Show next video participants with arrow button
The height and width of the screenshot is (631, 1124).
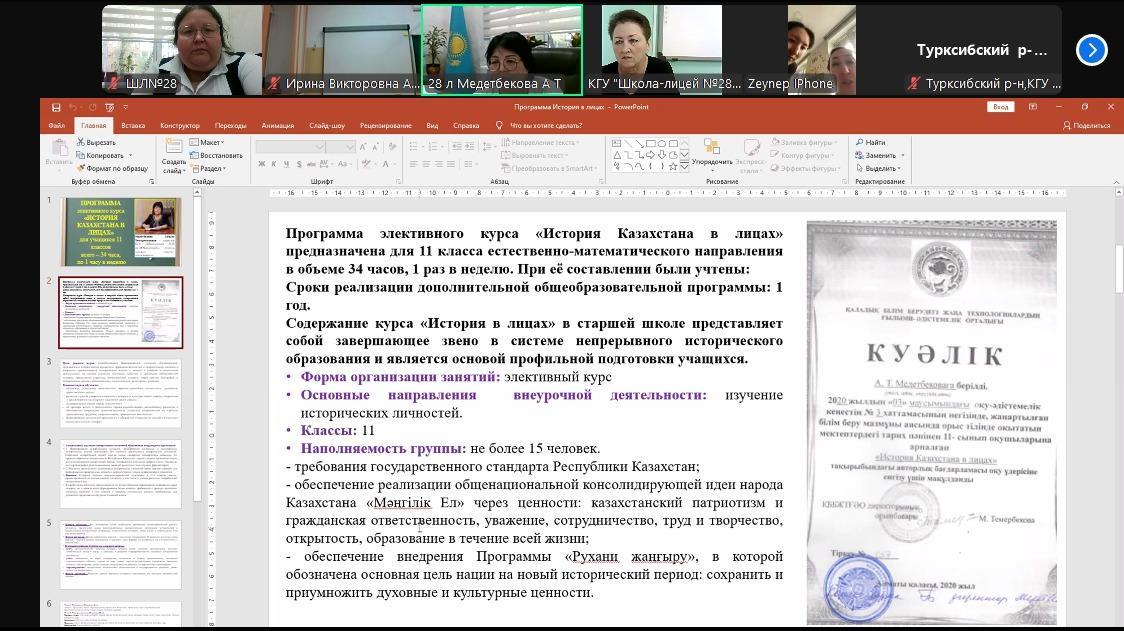pyautogui.click(x=1091, y=49)
